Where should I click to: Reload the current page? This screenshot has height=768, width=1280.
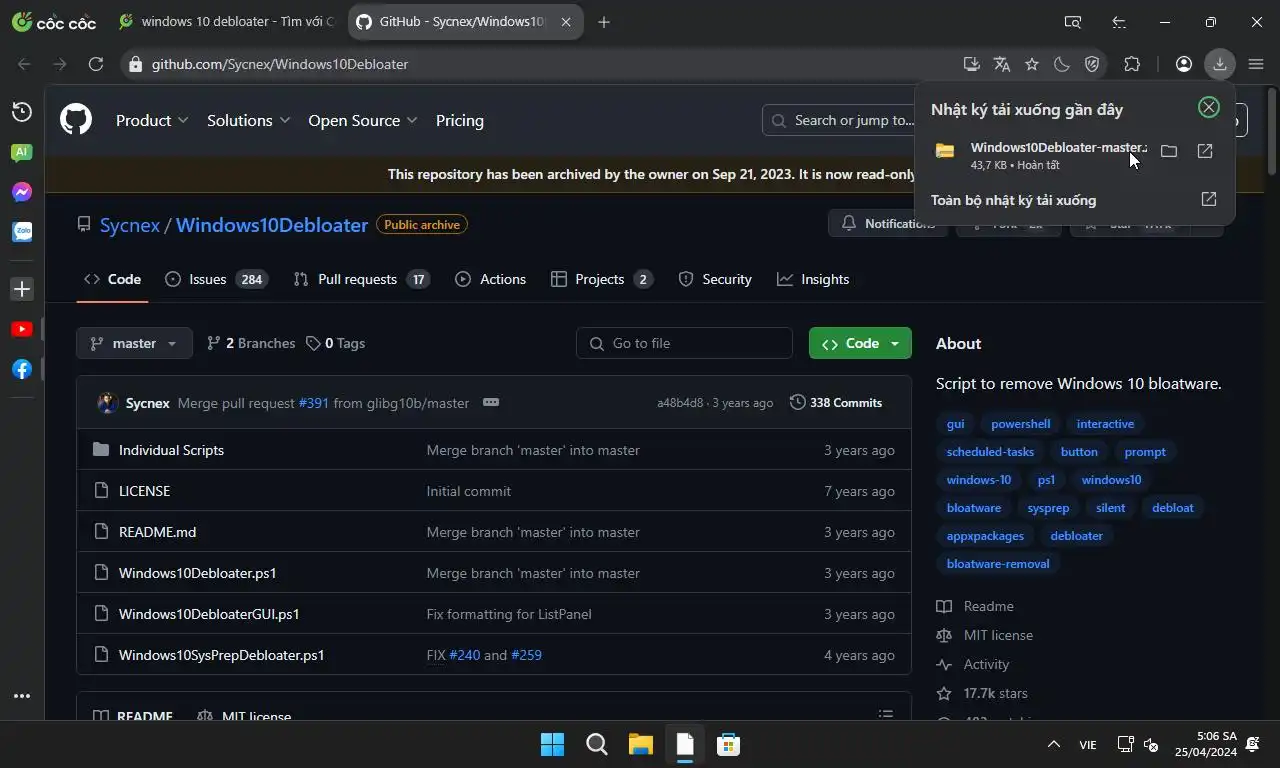click(x=96, y=64)
